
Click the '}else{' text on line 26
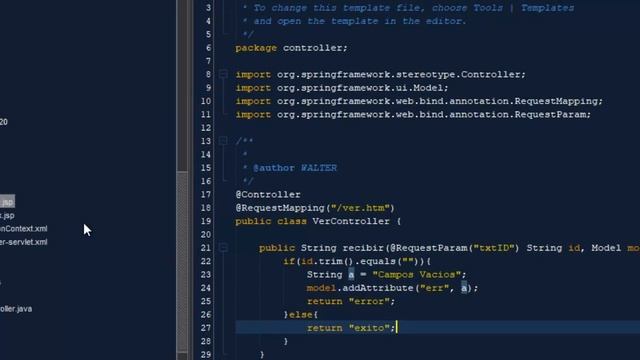tap(301, 315)
